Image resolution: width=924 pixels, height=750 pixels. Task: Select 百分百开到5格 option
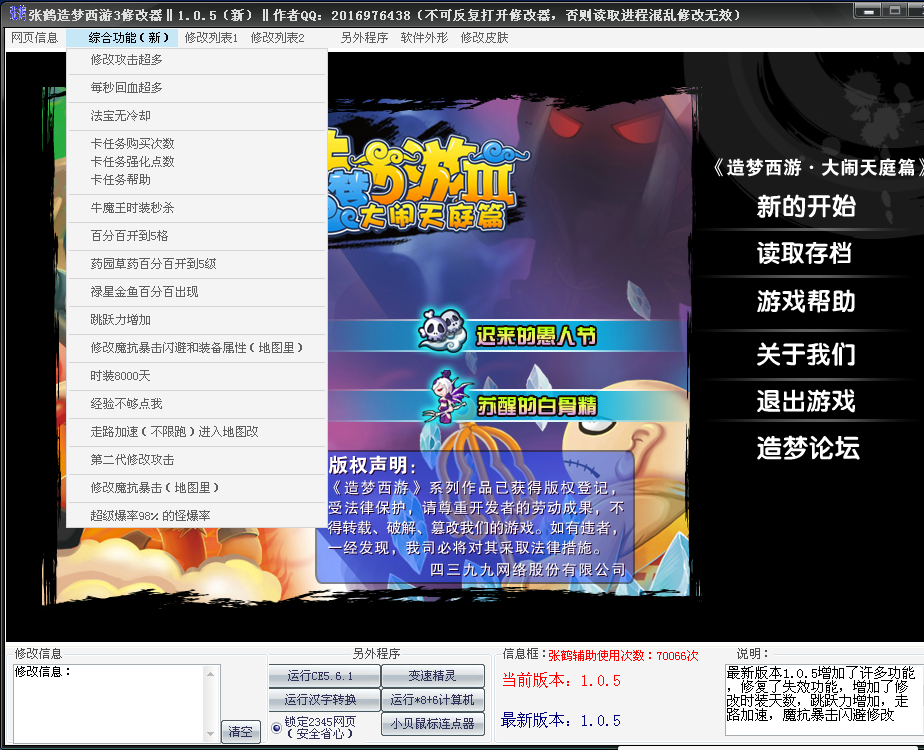click(197, 236)
